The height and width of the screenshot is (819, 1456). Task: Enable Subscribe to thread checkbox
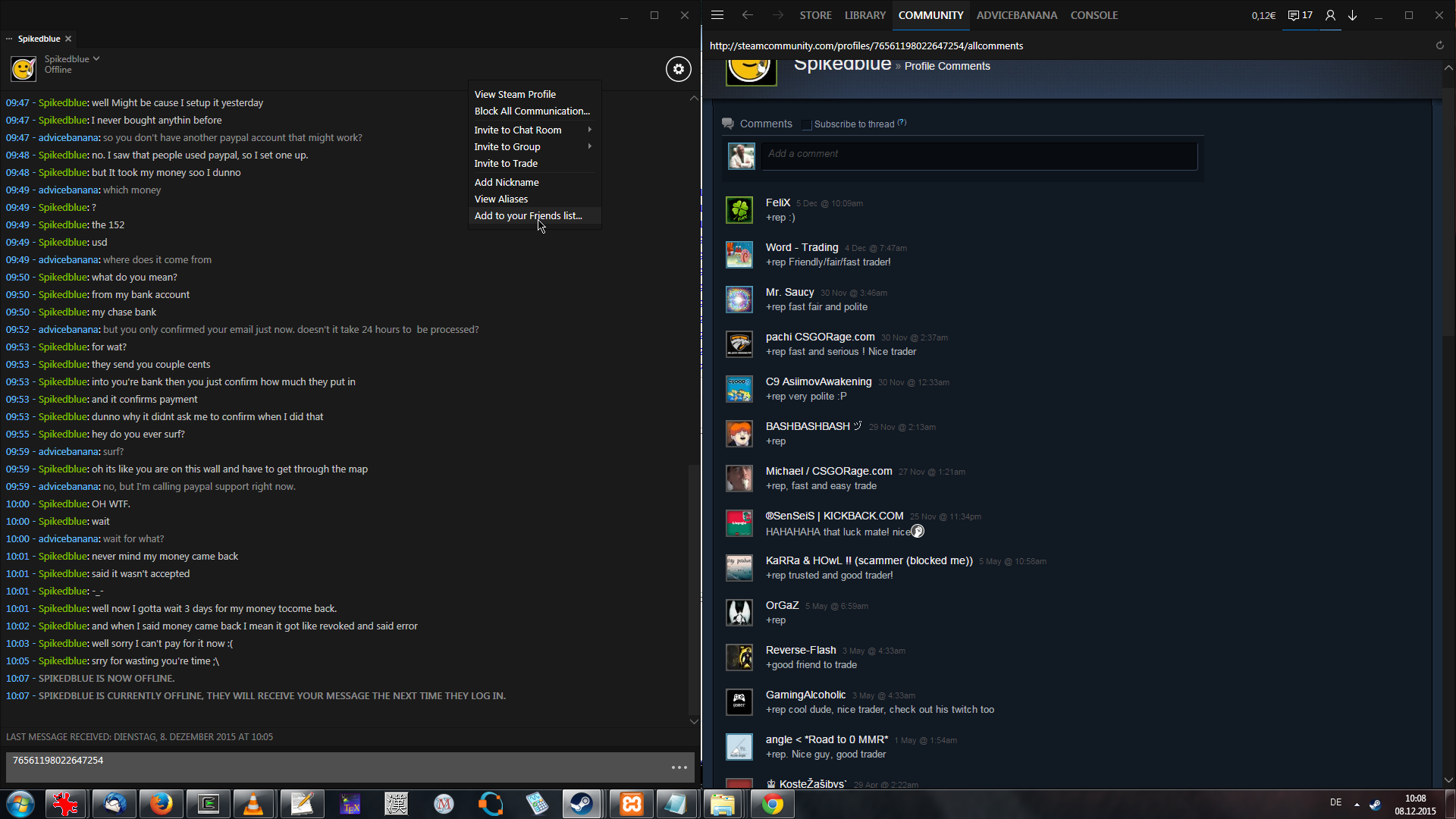(x=807, y=124)
